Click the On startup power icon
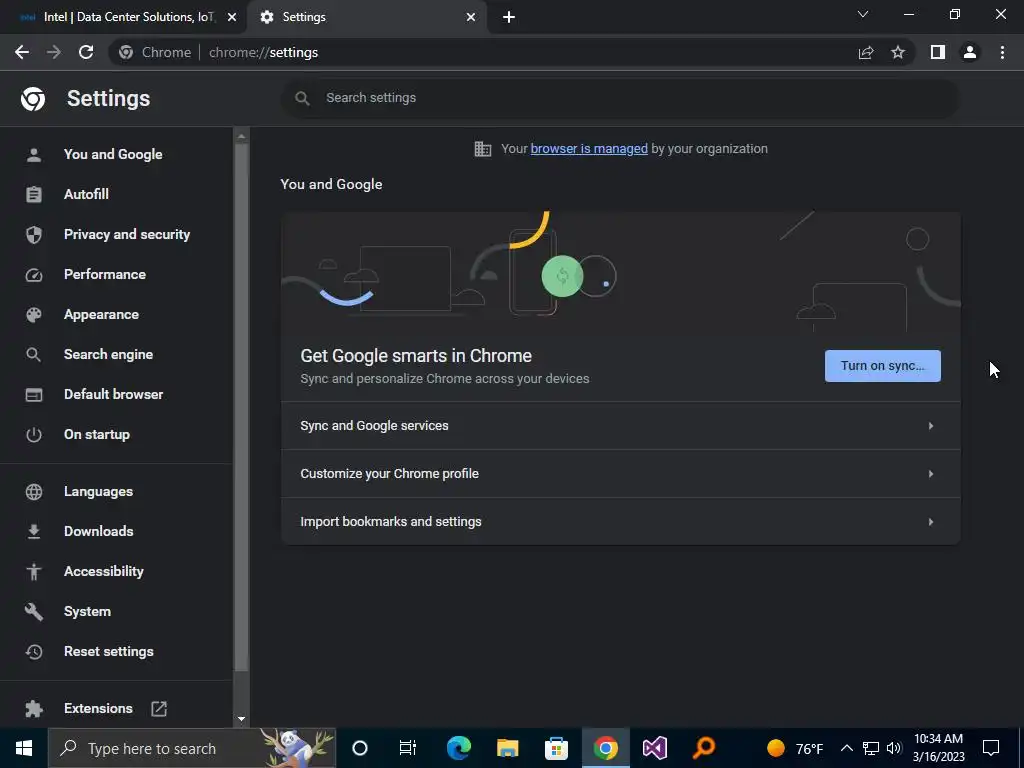Viewport: 1024px width, 768px height. (33, 435)
